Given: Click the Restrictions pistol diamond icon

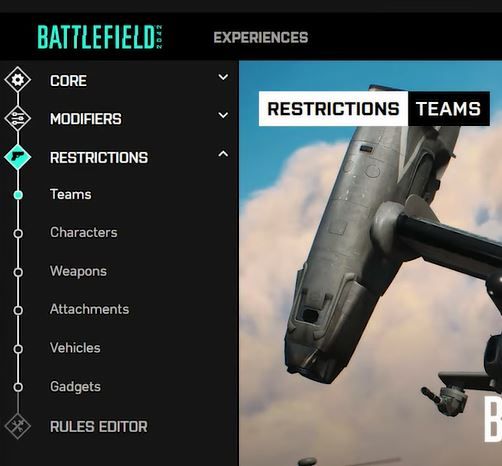Looking at the screenshot, I should click(18, 157).
